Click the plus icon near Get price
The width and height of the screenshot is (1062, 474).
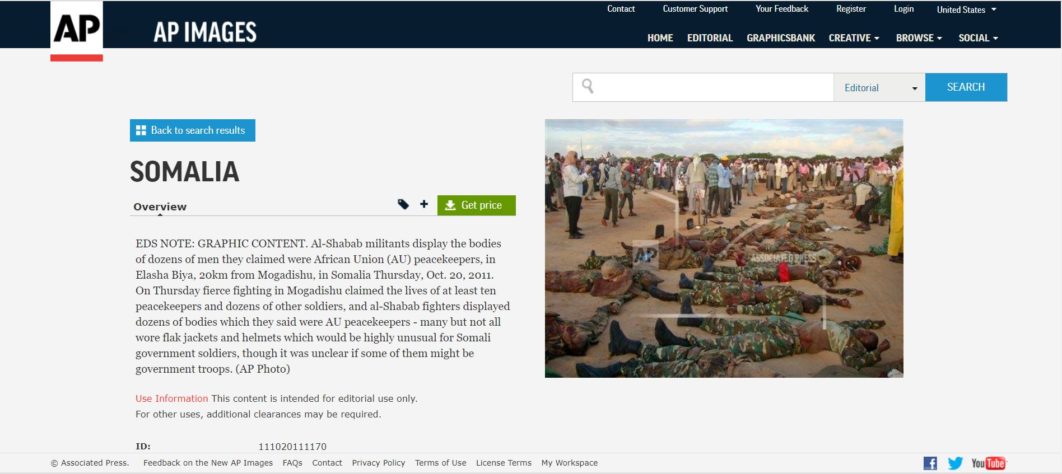coord(424,204)
